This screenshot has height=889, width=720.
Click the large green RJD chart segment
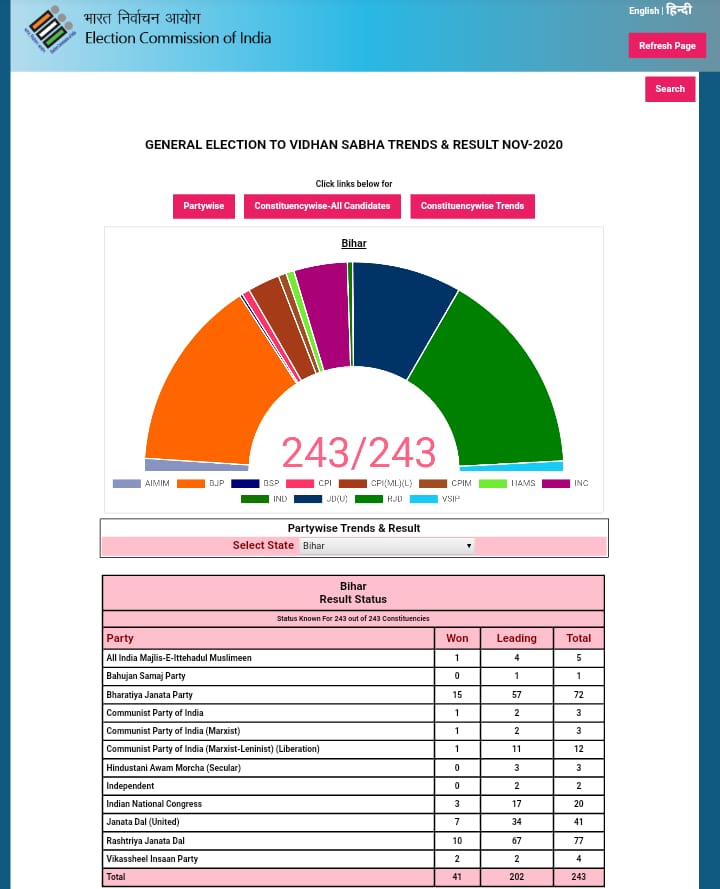pos(493,386)
